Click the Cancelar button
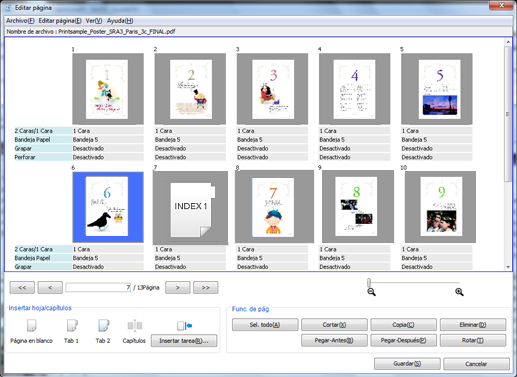This screenshot has width=517, height=377. click(476, 364)
